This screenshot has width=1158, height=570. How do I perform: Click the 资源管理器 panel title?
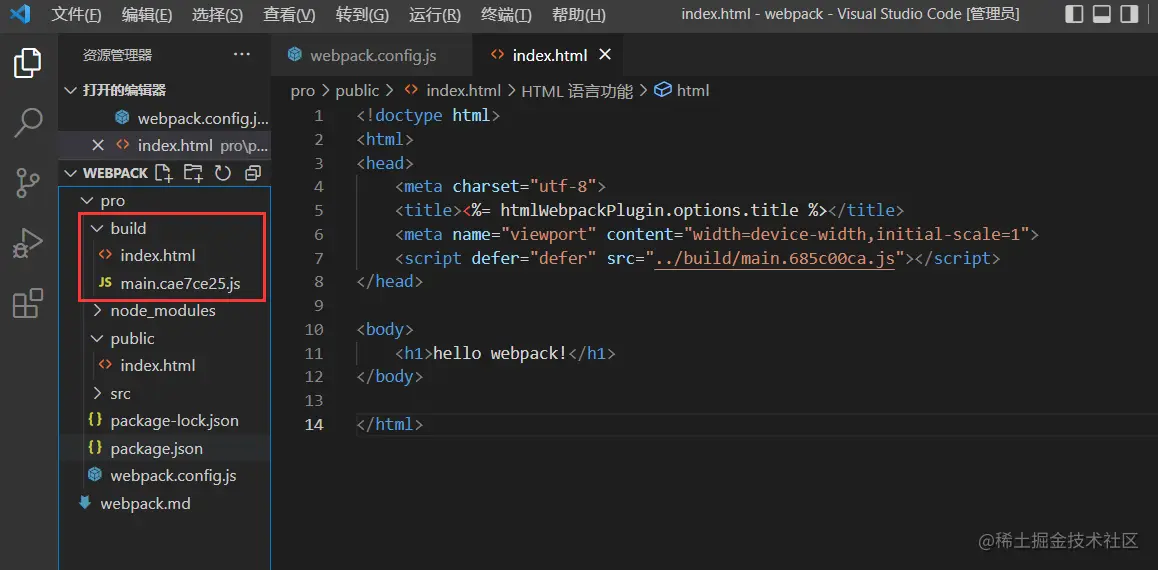(117, 55)
